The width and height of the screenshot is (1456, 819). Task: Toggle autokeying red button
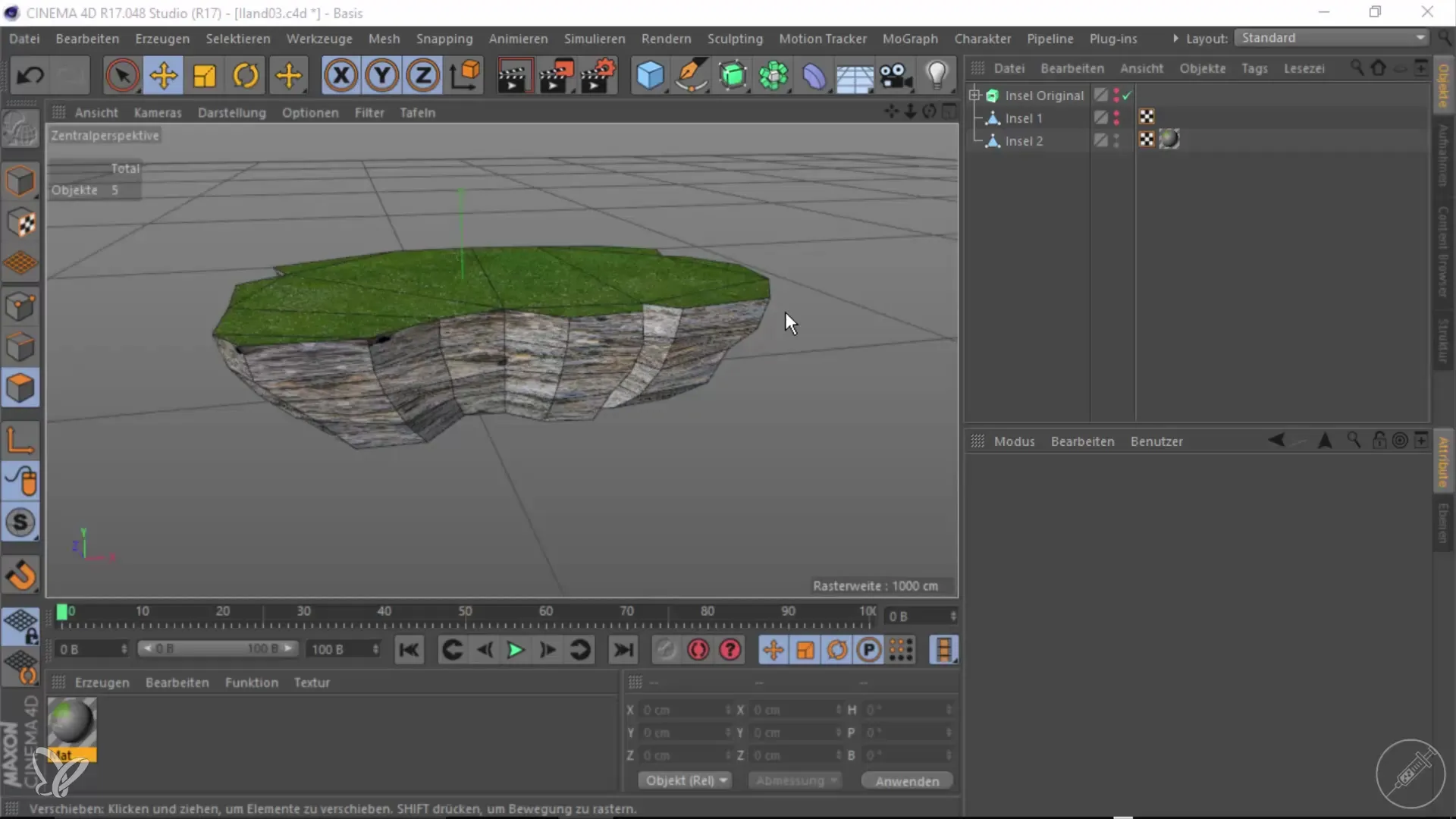[x=698, y=650]
